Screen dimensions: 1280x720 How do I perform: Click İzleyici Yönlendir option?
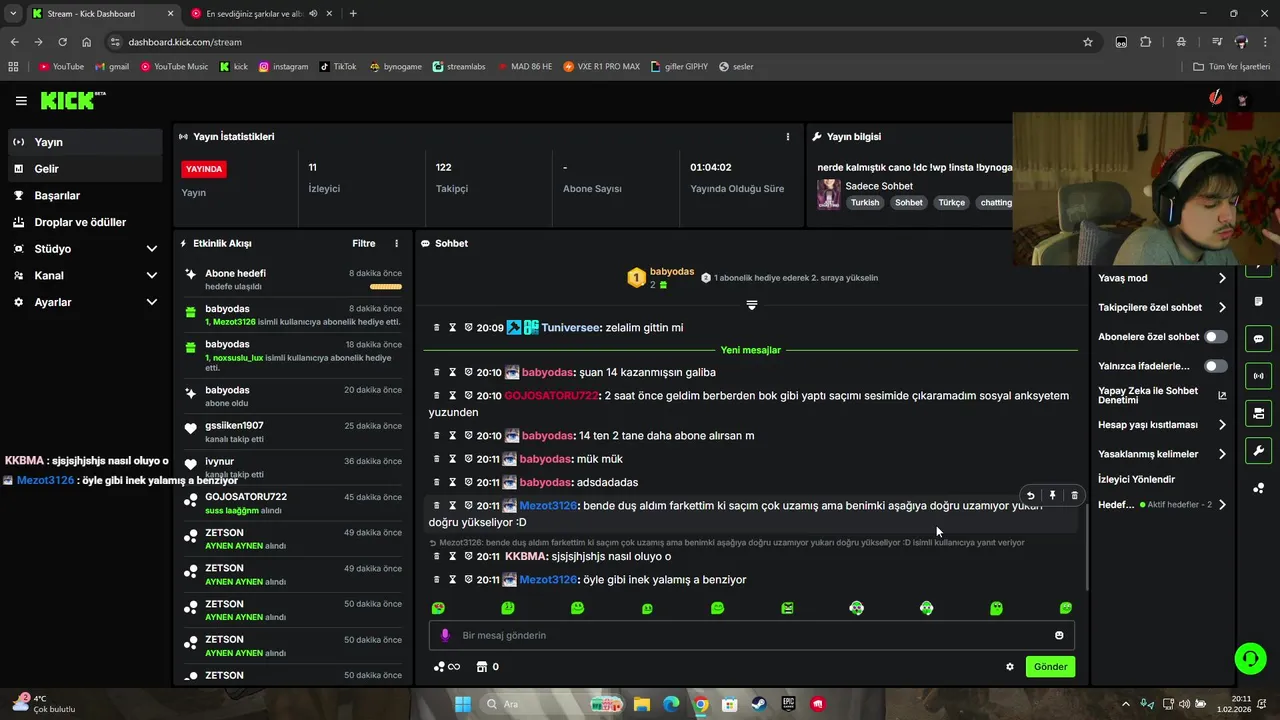(1136, 479)
